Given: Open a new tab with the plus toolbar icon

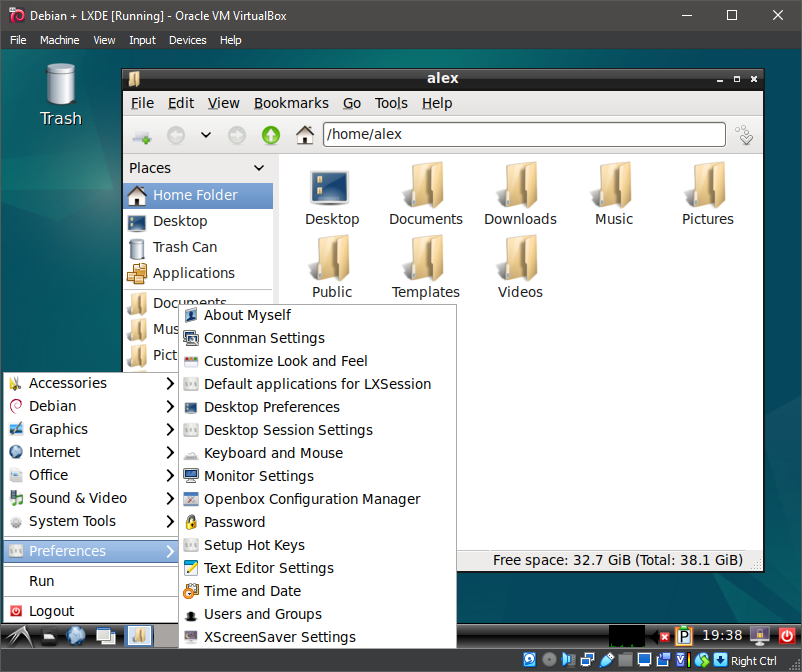Looking at the screenshot, I should click(x=142, y=134).
